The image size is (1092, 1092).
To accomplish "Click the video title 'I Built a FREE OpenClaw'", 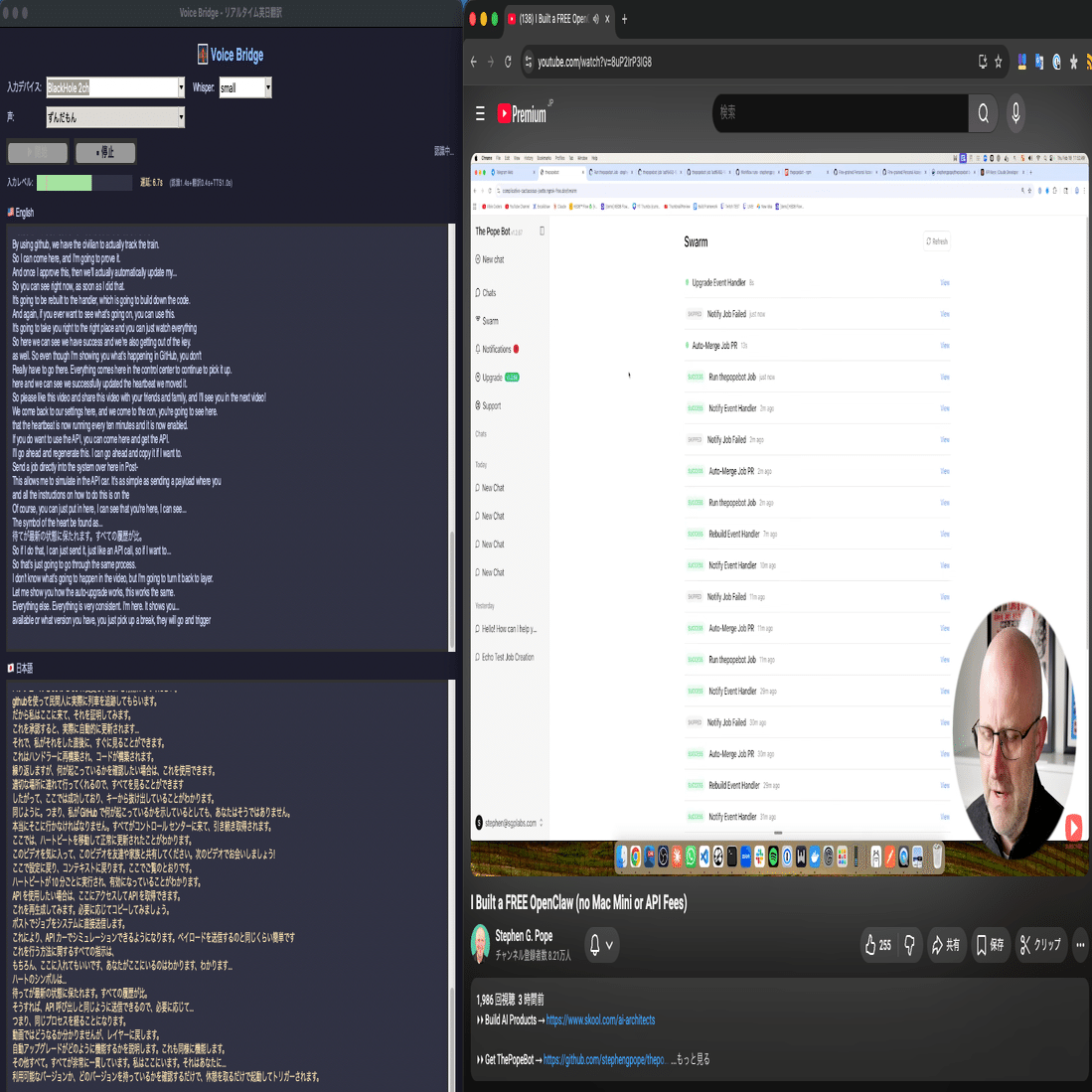I will pos(578,902).
